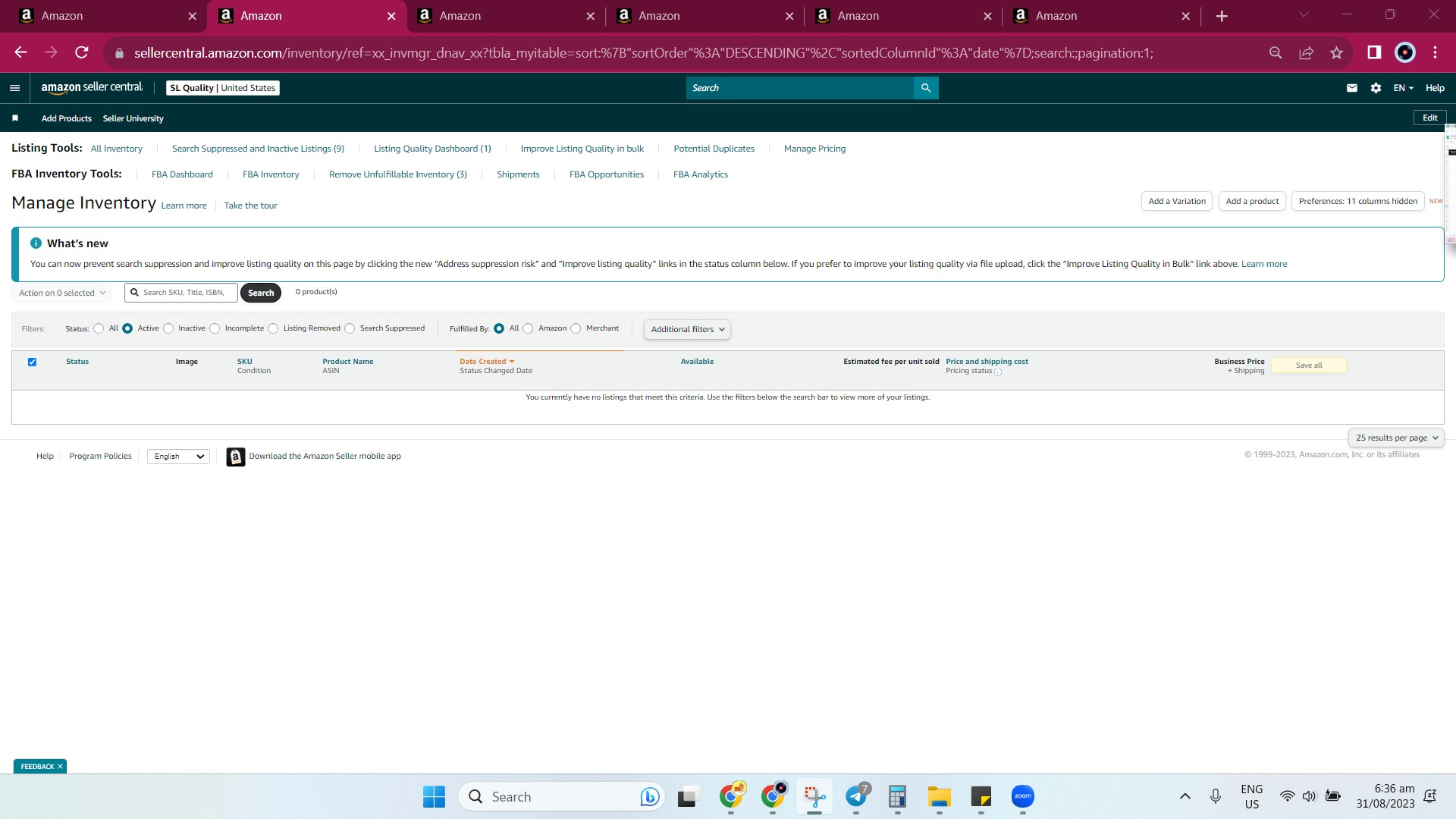Toggle the select-all listings checkbox
The image size is (1456, 819).
[32, 362]
